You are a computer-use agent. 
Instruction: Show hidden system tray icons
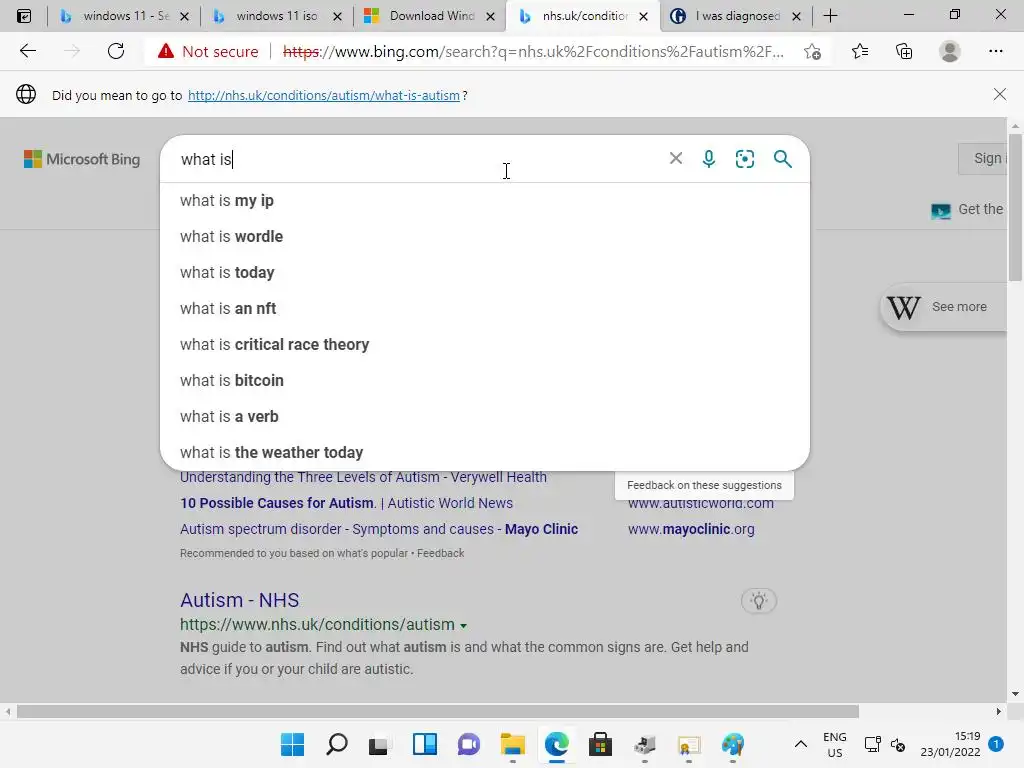(x=801, y=744)
